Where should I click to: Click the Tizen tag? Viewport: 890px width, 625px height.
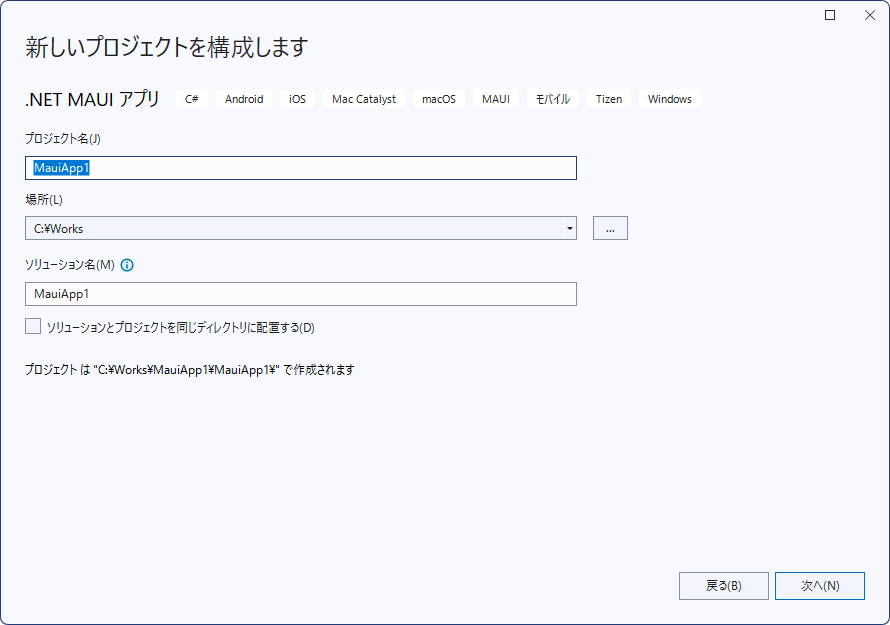(609, 99)
